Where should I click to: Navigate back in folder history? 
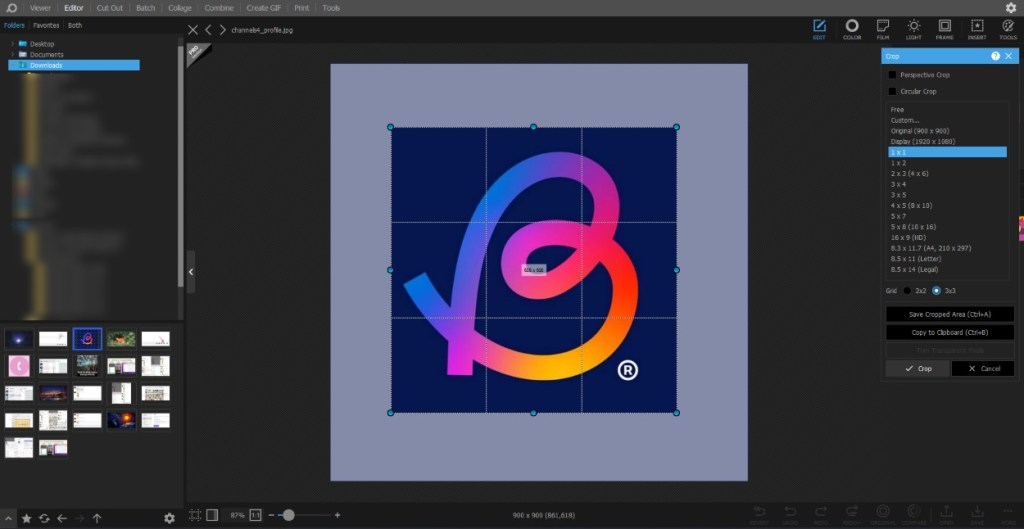[x=62, y=518]
